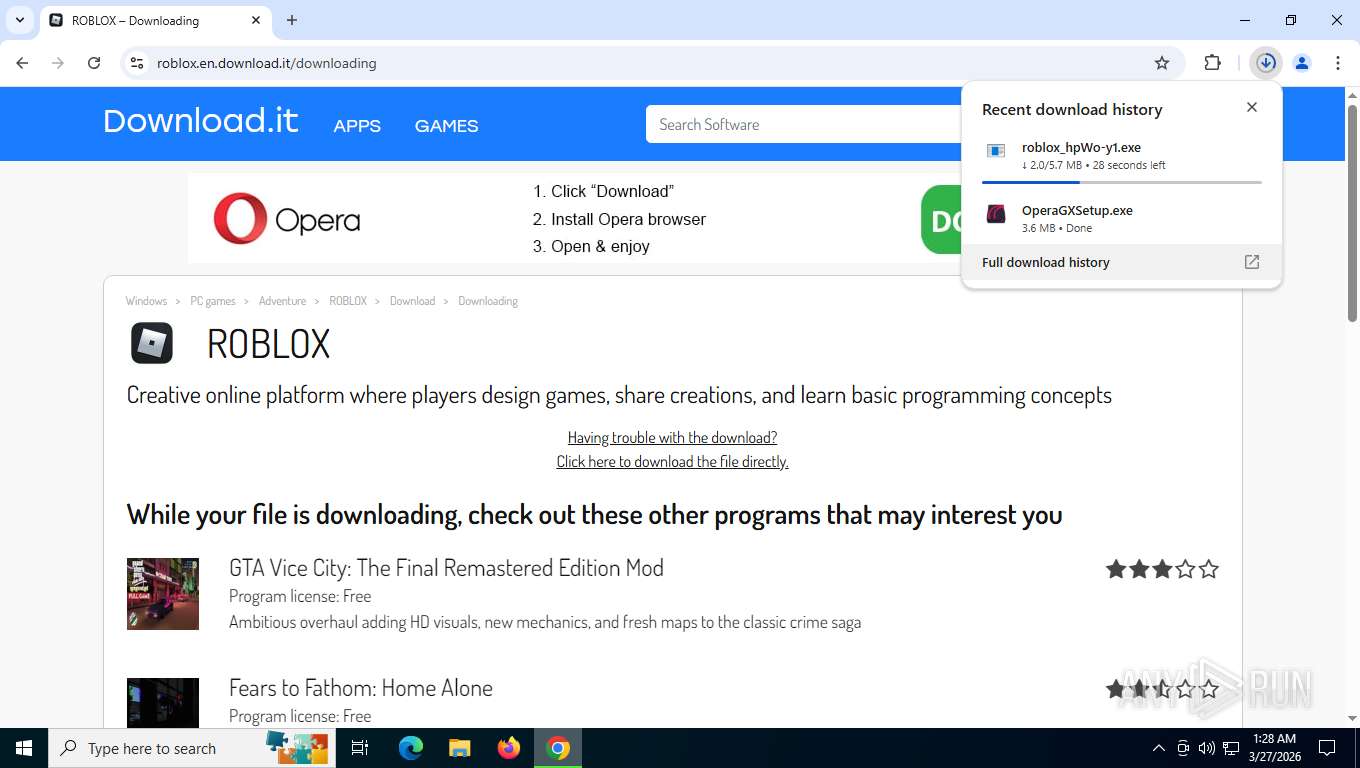Go back to previous page
This screenshot has width=1360, height=768.
[22, 63]
